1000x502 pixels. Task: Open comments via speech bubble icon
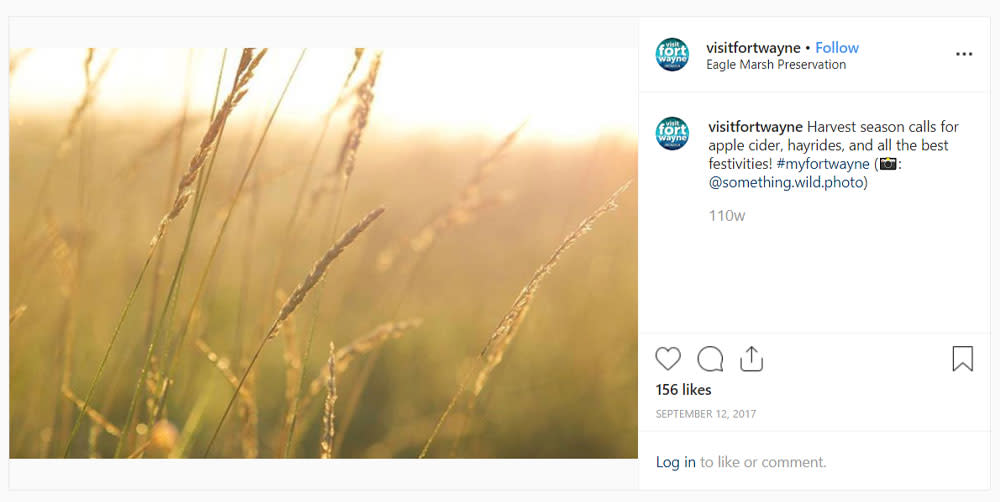click(x=710, y=358)
